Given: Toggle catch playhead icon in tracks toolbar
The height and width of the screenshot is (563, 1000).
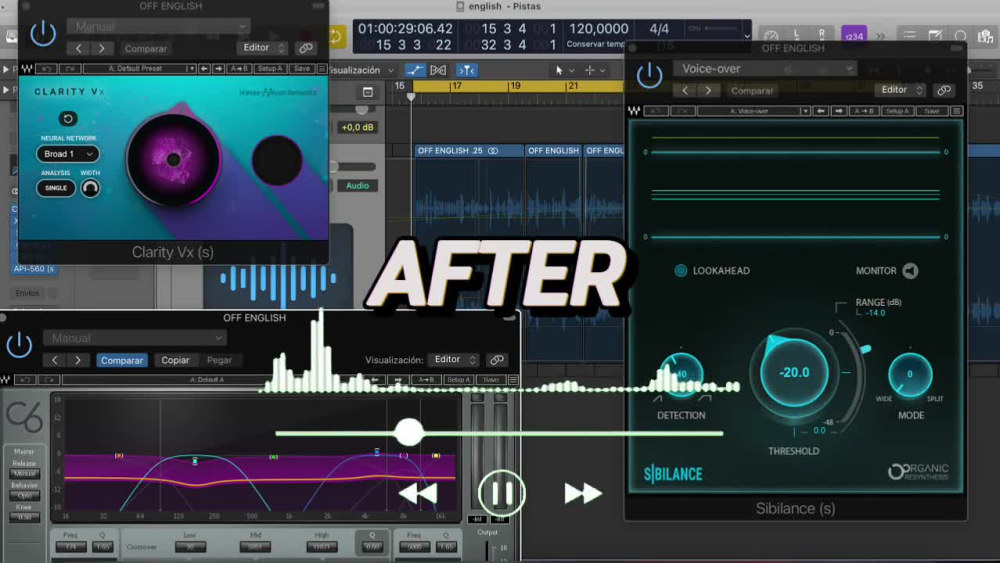Looking at the screenshot, I should [466, 70].
